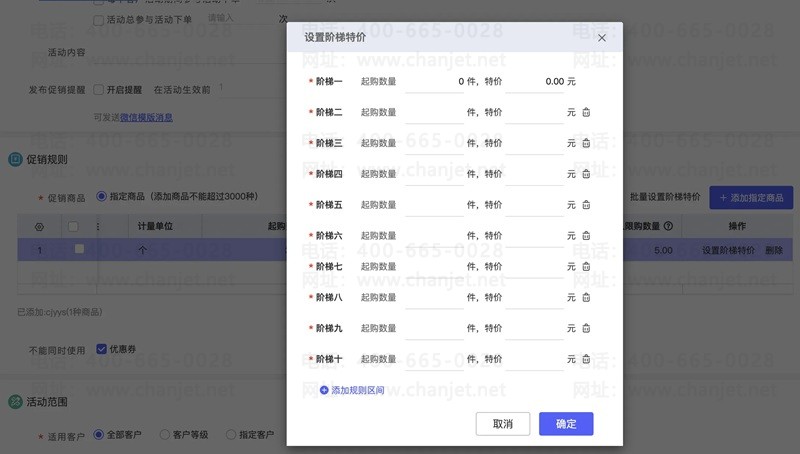Click 添加规则区间 link
Screen dimensions: 800x454
point(358,390)
